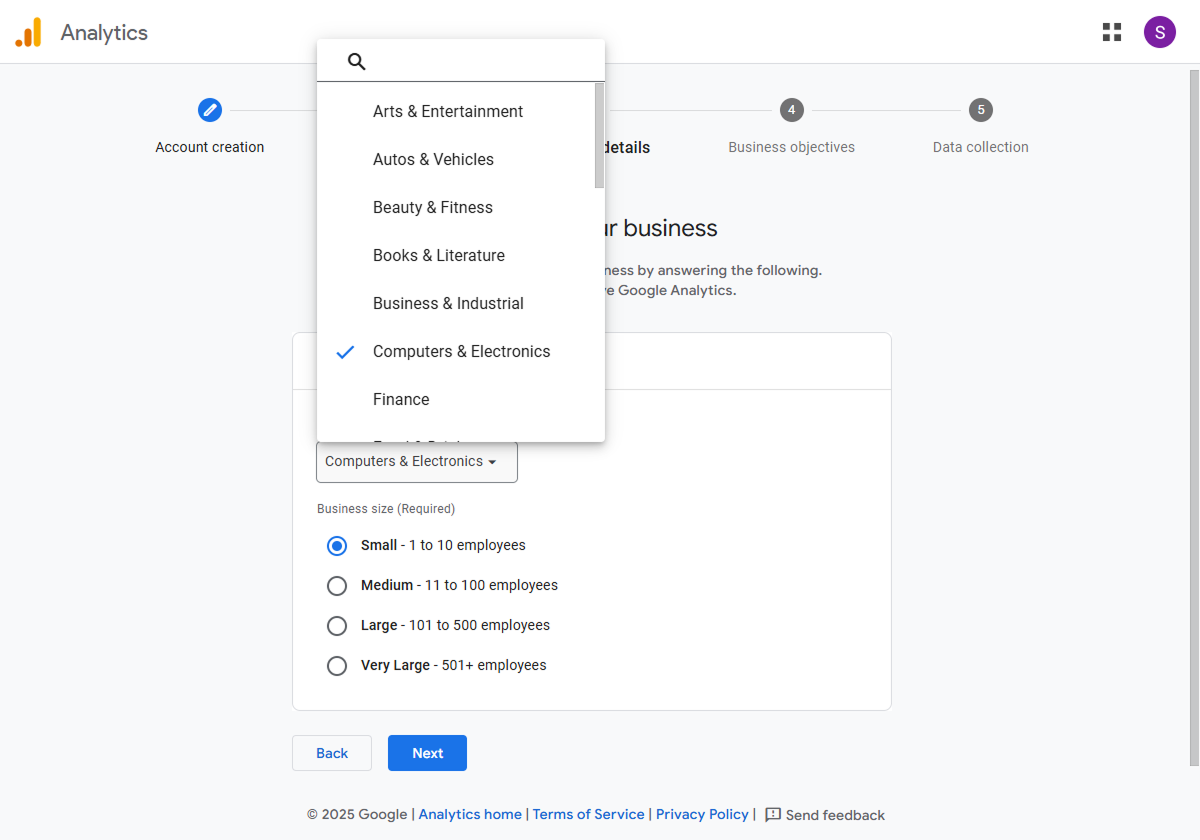
Task: Click the Google Analytics logo
Action: pyautogui.click(x=30, y=31)
